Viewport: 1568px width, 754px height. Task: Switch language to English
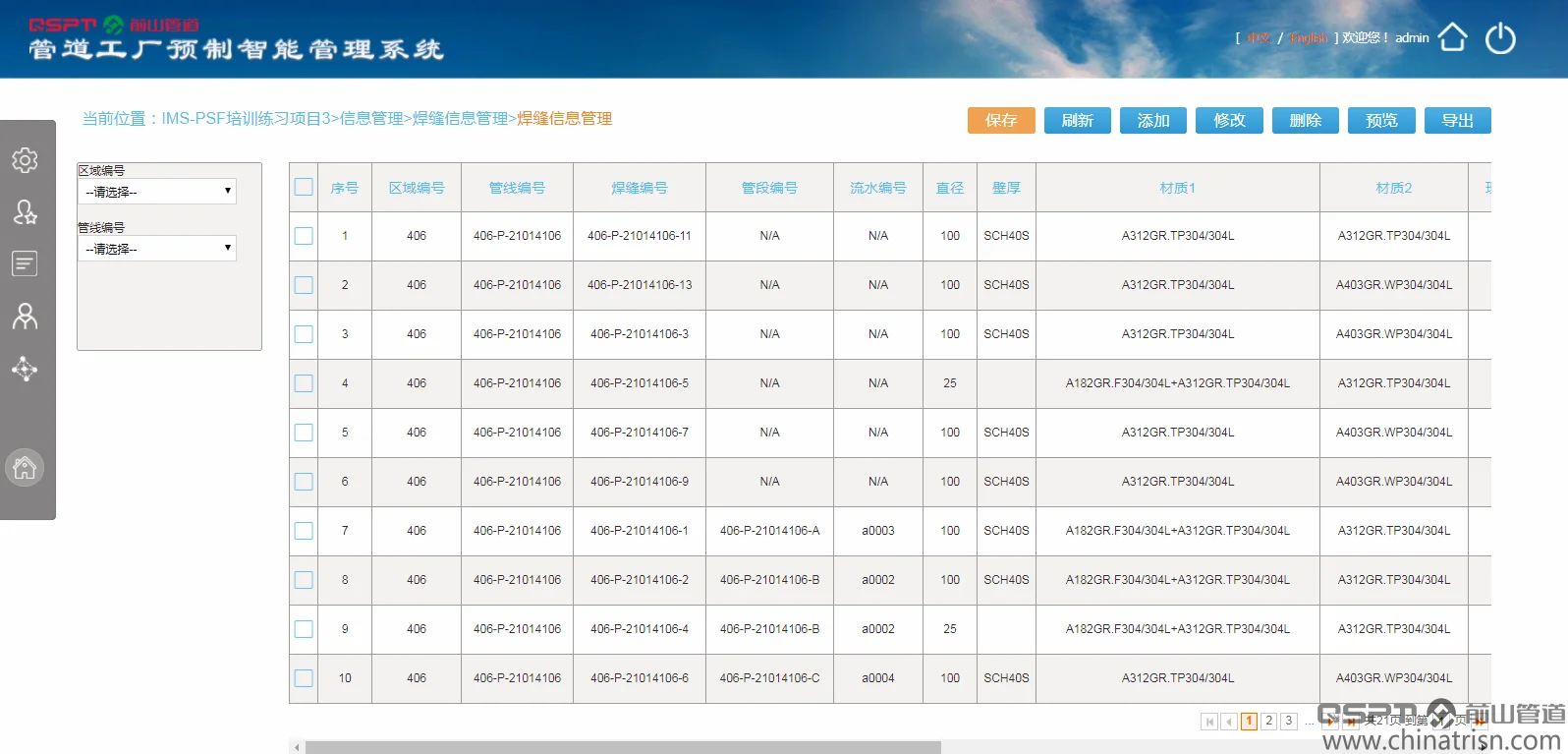click(1308, 38)
